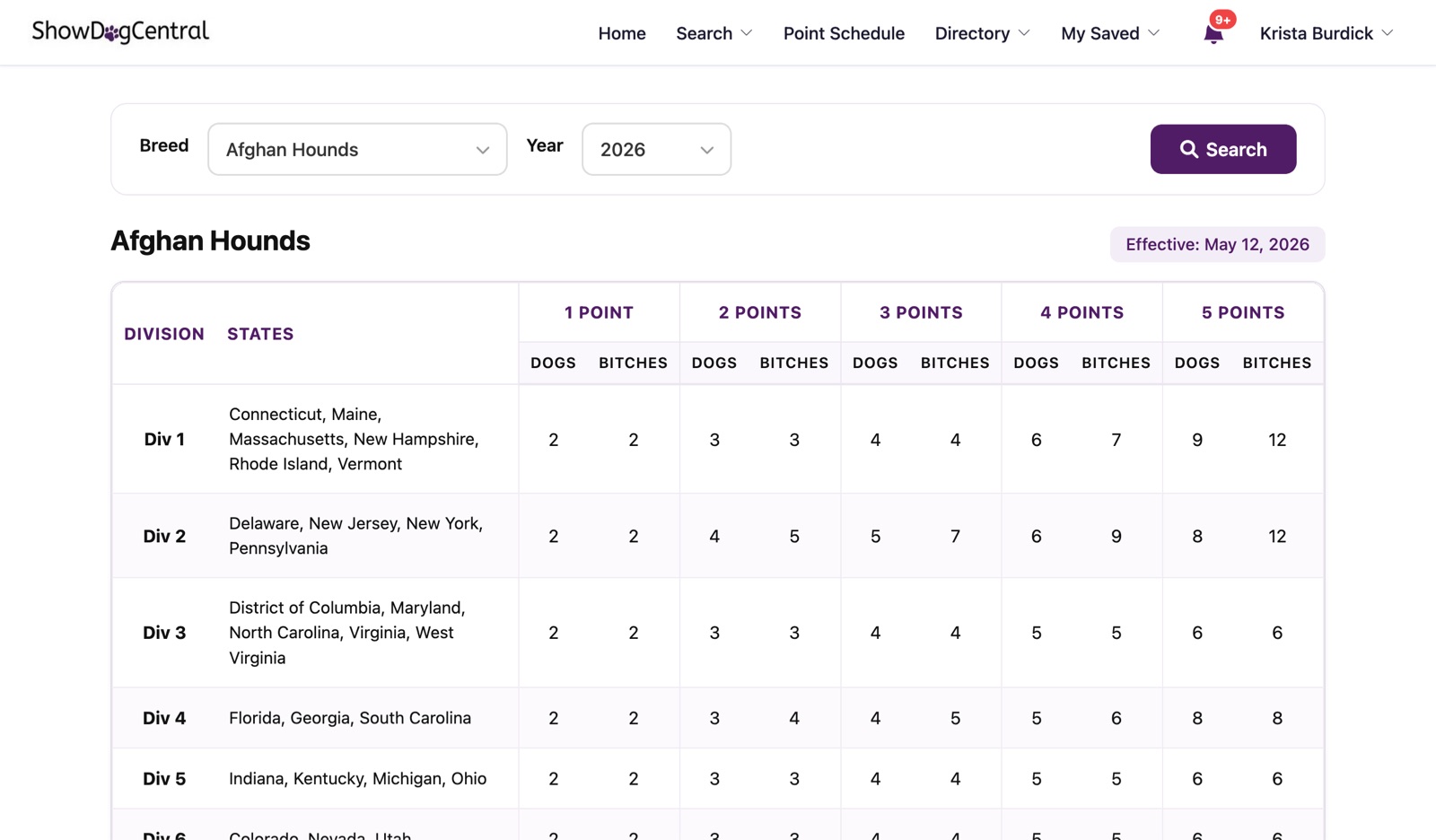Click DOGS subheader under 3 POINTS
Image resolution: width=1436 pixels, height=840 pixels.
click(875, 363)
